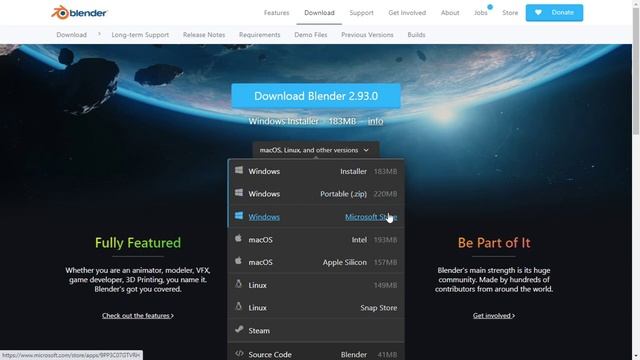Click the Donate button
Image resolution: width=640 pixels, height=360 pixels.
point(554,13)
